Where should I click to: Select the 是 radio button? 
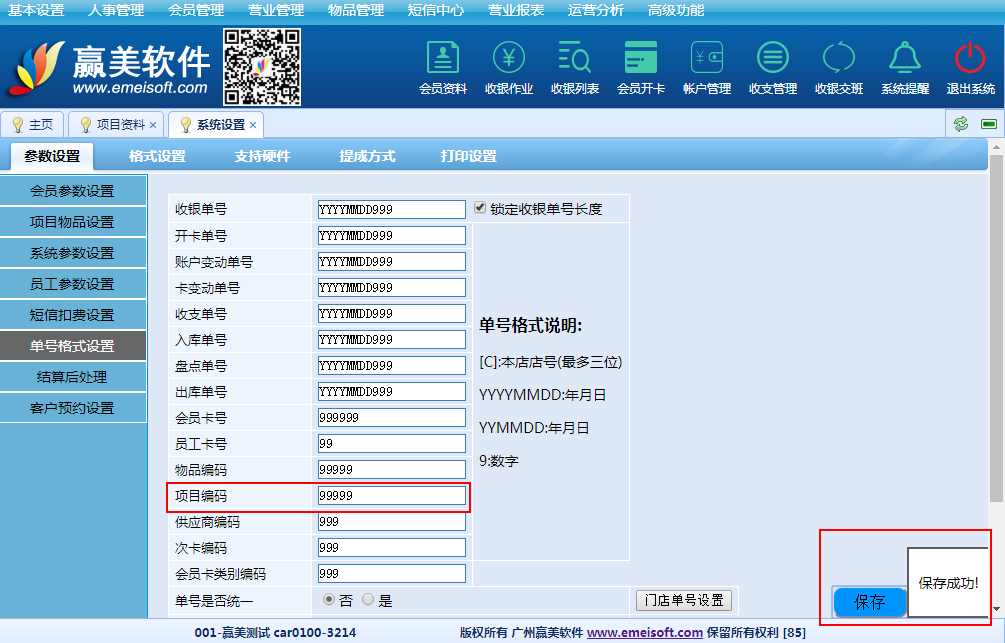(368, 600)
